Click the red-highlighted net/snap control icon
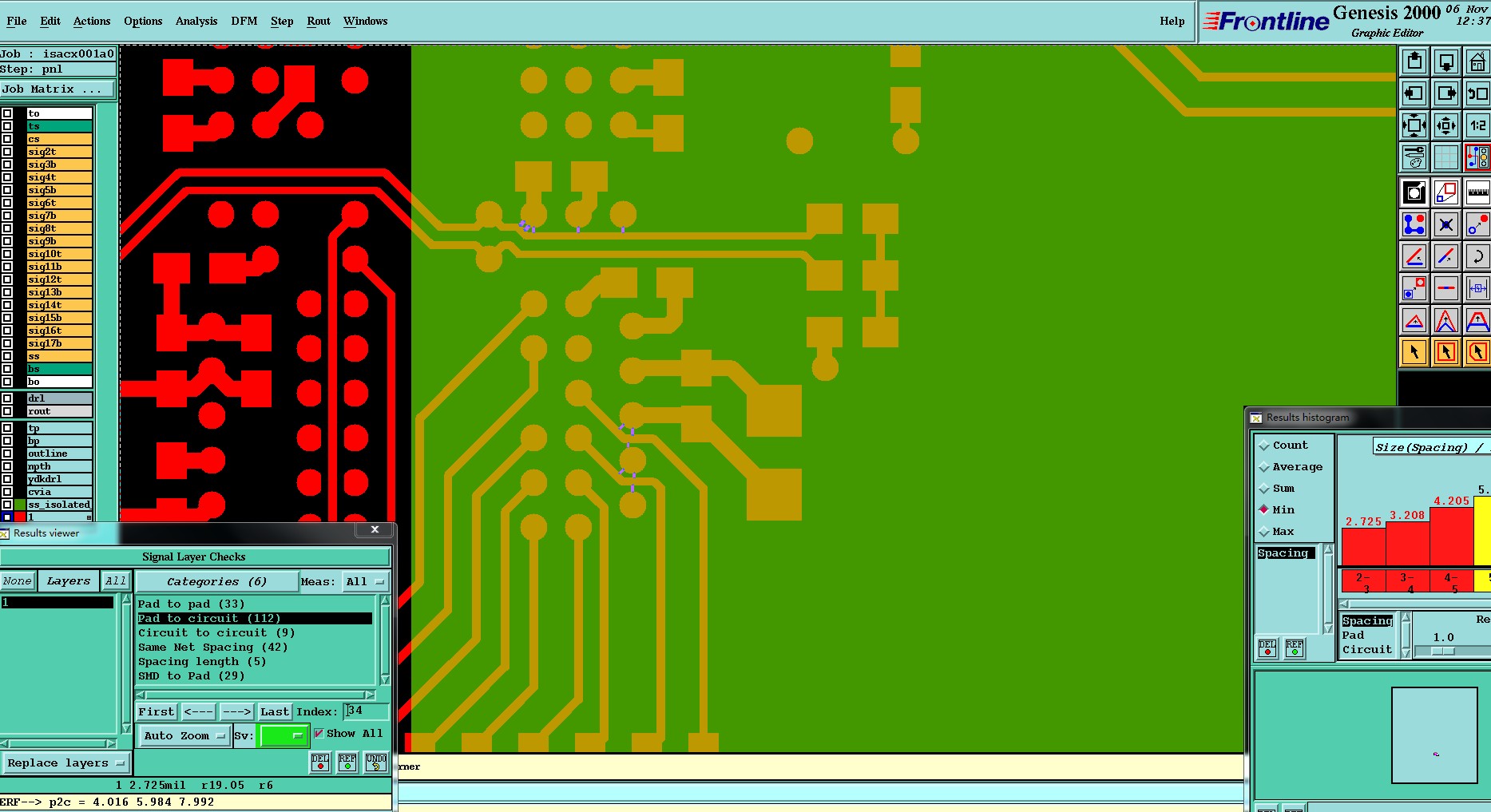The height and width of the screenshot is (812, 1491). (x=1477, y=157)
